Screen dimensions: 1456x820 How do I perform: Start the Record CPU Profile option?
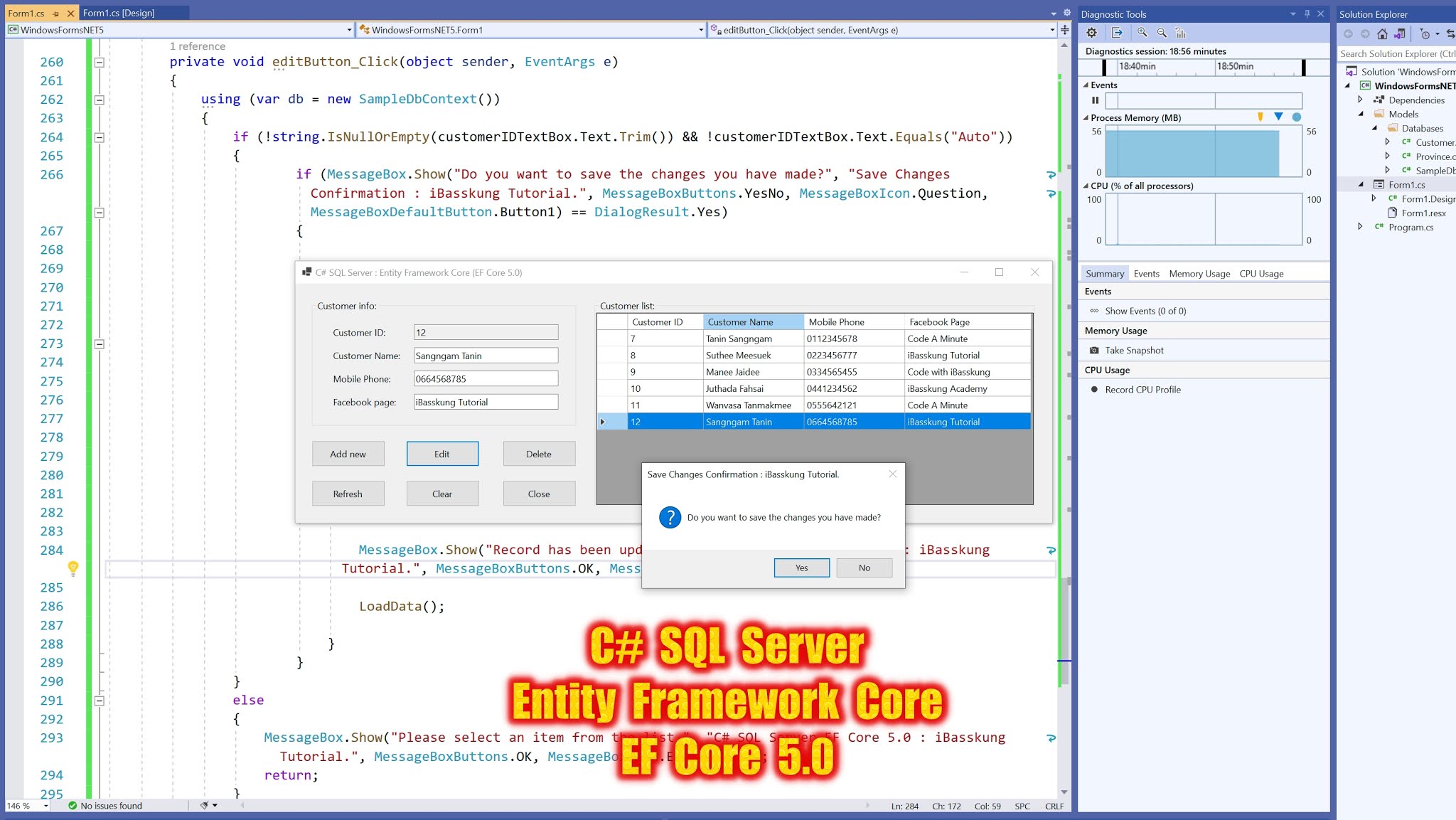(1095, 389)
